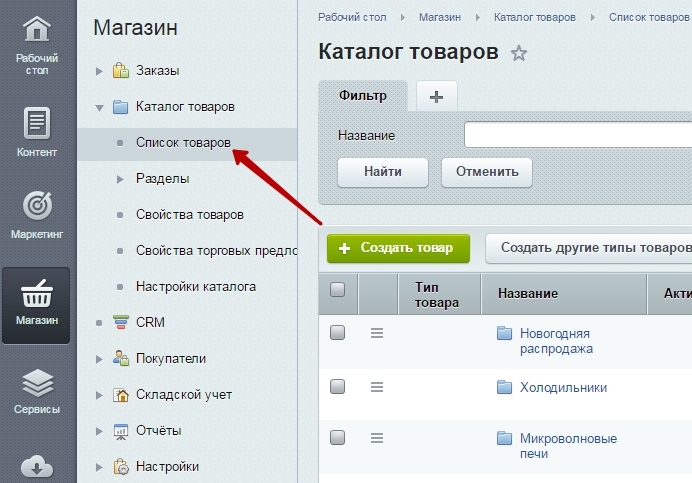Open the Рабочий стол section in sidebar

coord(37,45)
